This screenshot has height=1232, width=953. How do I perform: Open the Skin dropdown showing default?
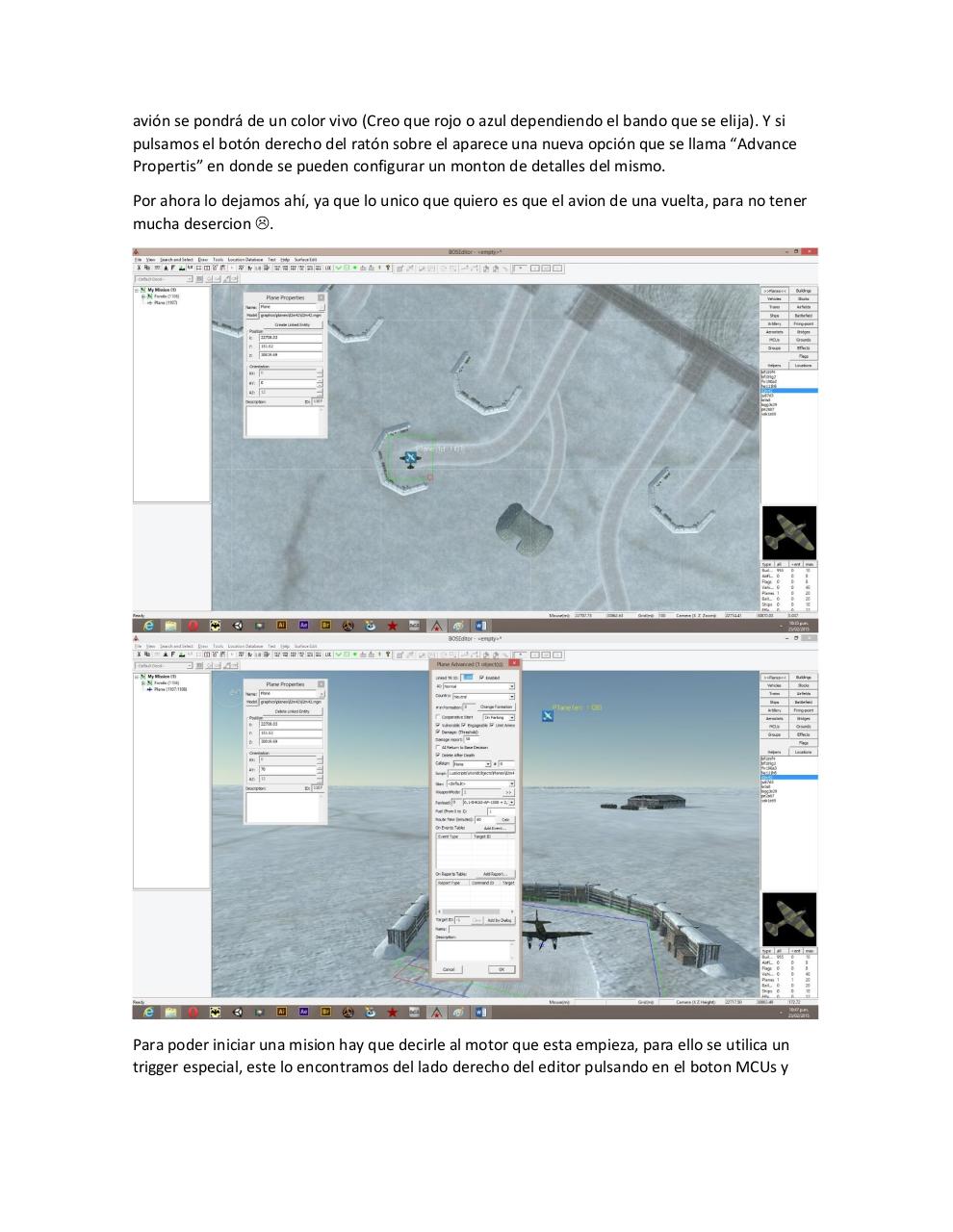(x=480, y=783)
